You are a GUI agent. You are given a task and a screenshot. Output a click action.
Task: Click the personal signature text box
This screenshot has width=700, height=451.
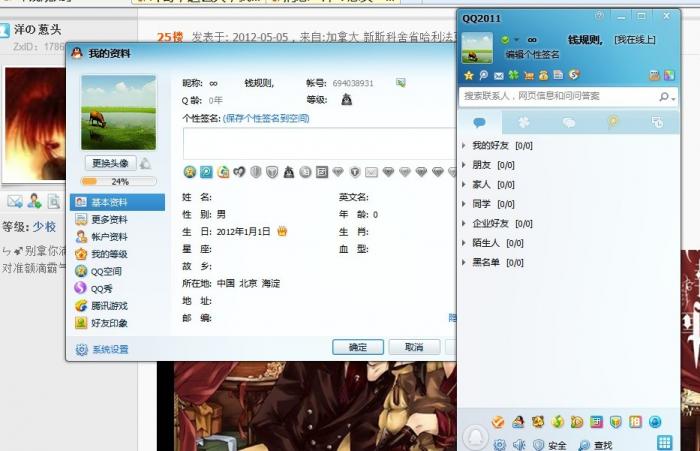320,143
